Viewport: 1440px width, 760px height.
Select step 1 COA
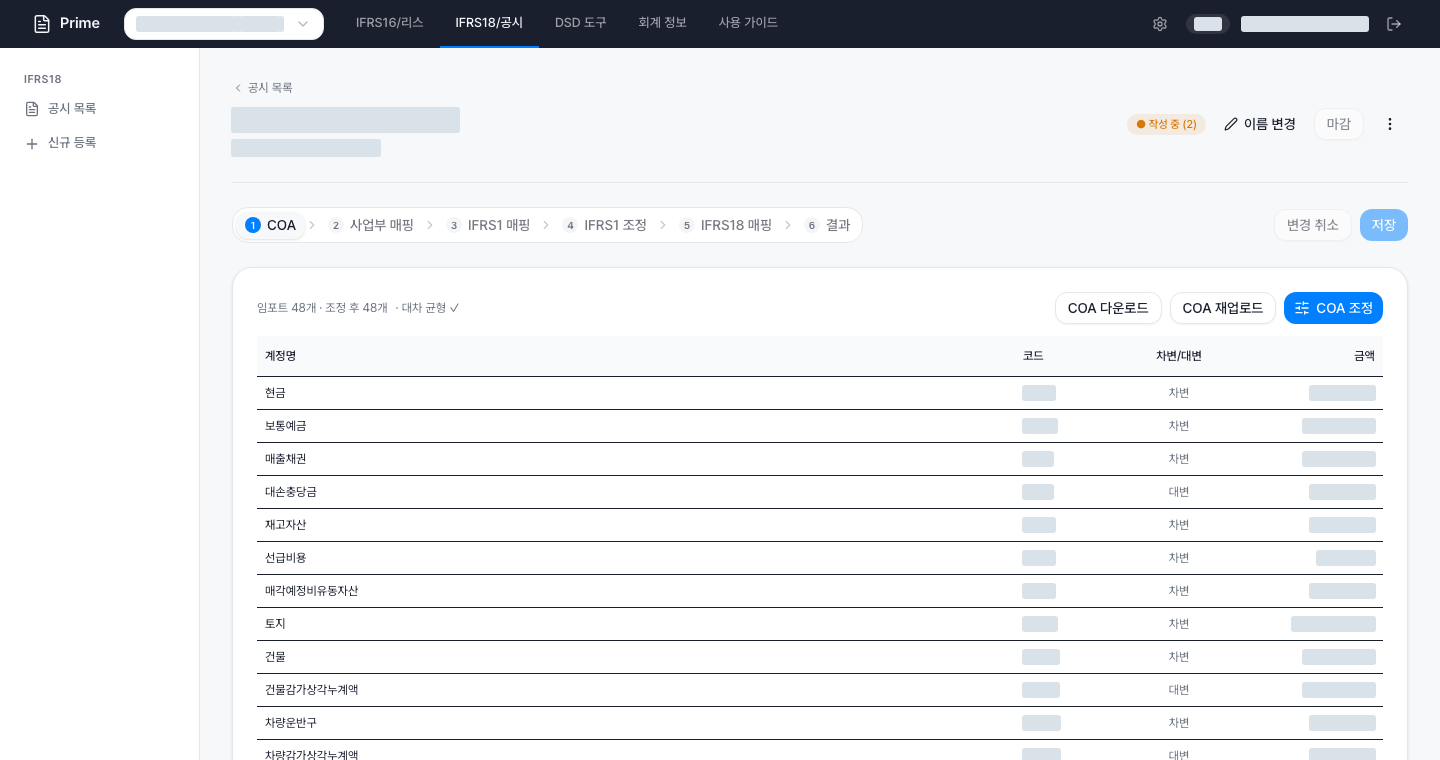271,225
